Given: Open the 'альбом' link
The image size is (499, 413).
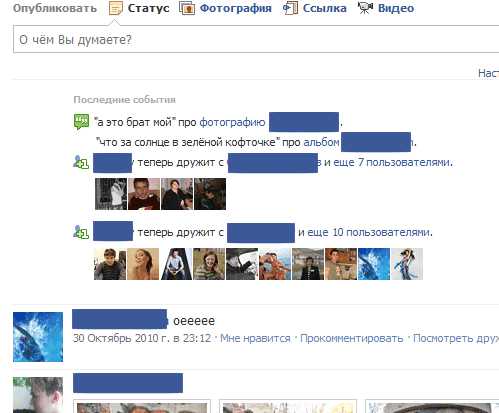Looking at the screenshot, I should tap(321, 142).
